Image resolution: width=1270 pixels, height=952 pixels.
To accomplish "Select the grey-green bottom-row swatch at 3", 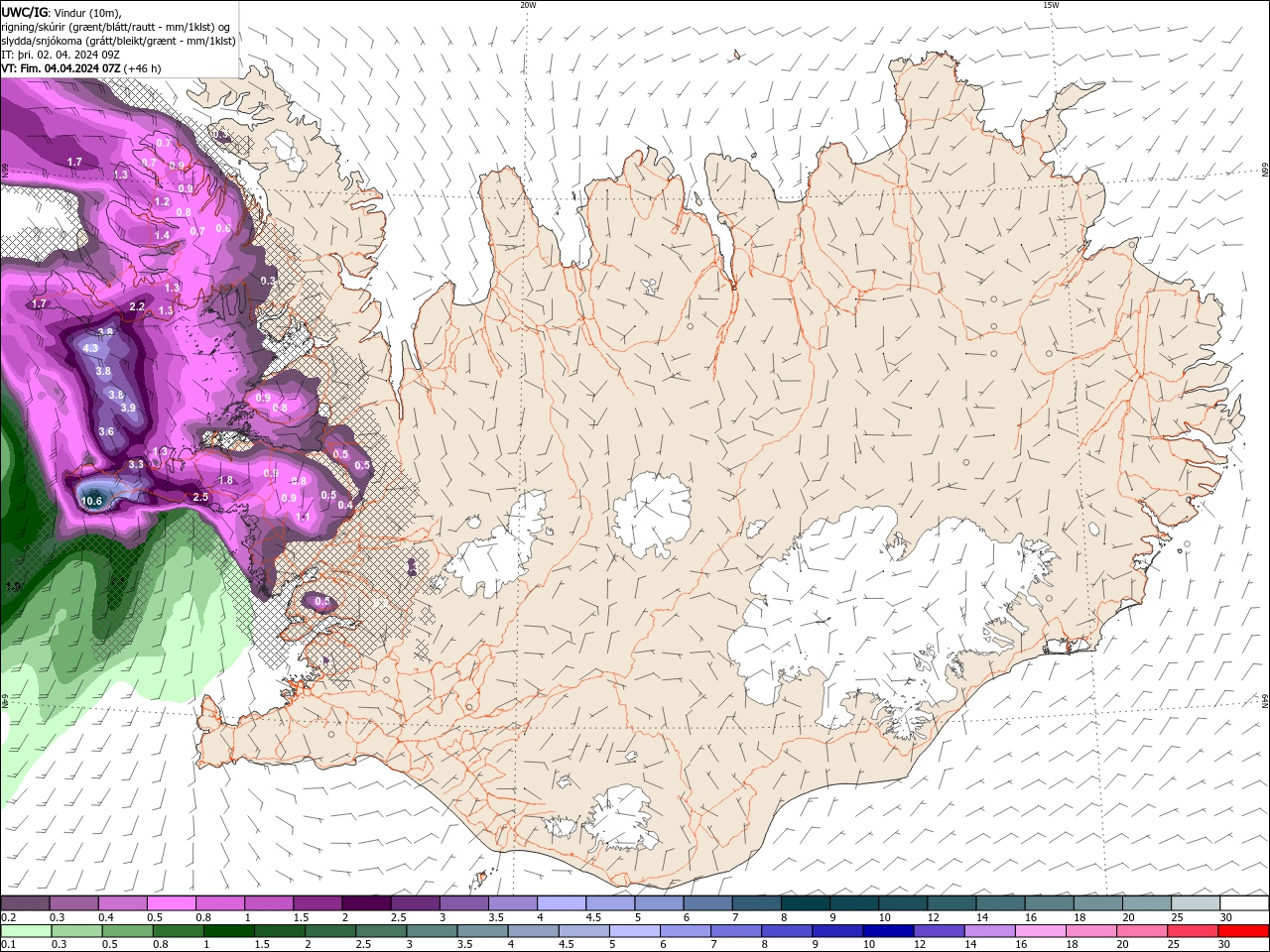I will pyautogui.click(x=432, y=931).
